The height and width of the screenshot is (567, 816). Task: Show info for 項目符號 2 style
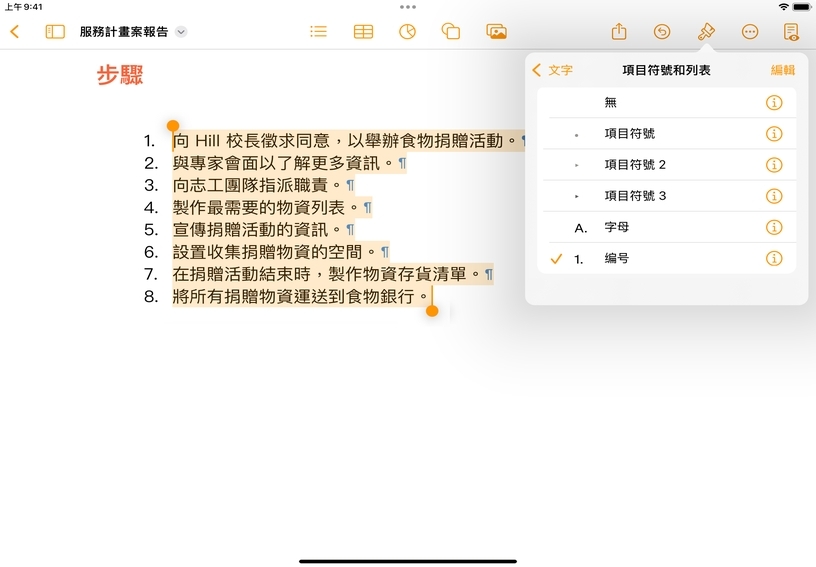pyautogui.click(x=773, y=165)
